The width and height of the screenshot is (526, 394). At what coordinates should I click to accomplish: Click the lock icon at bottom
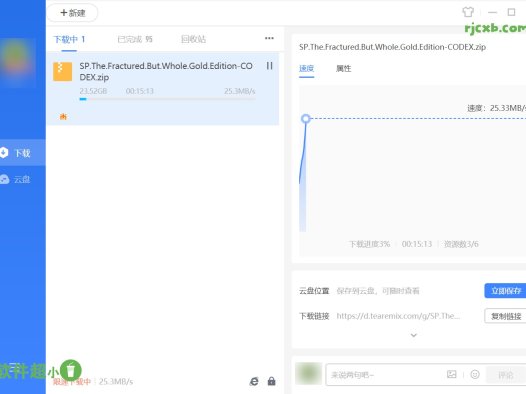[271, 381]
